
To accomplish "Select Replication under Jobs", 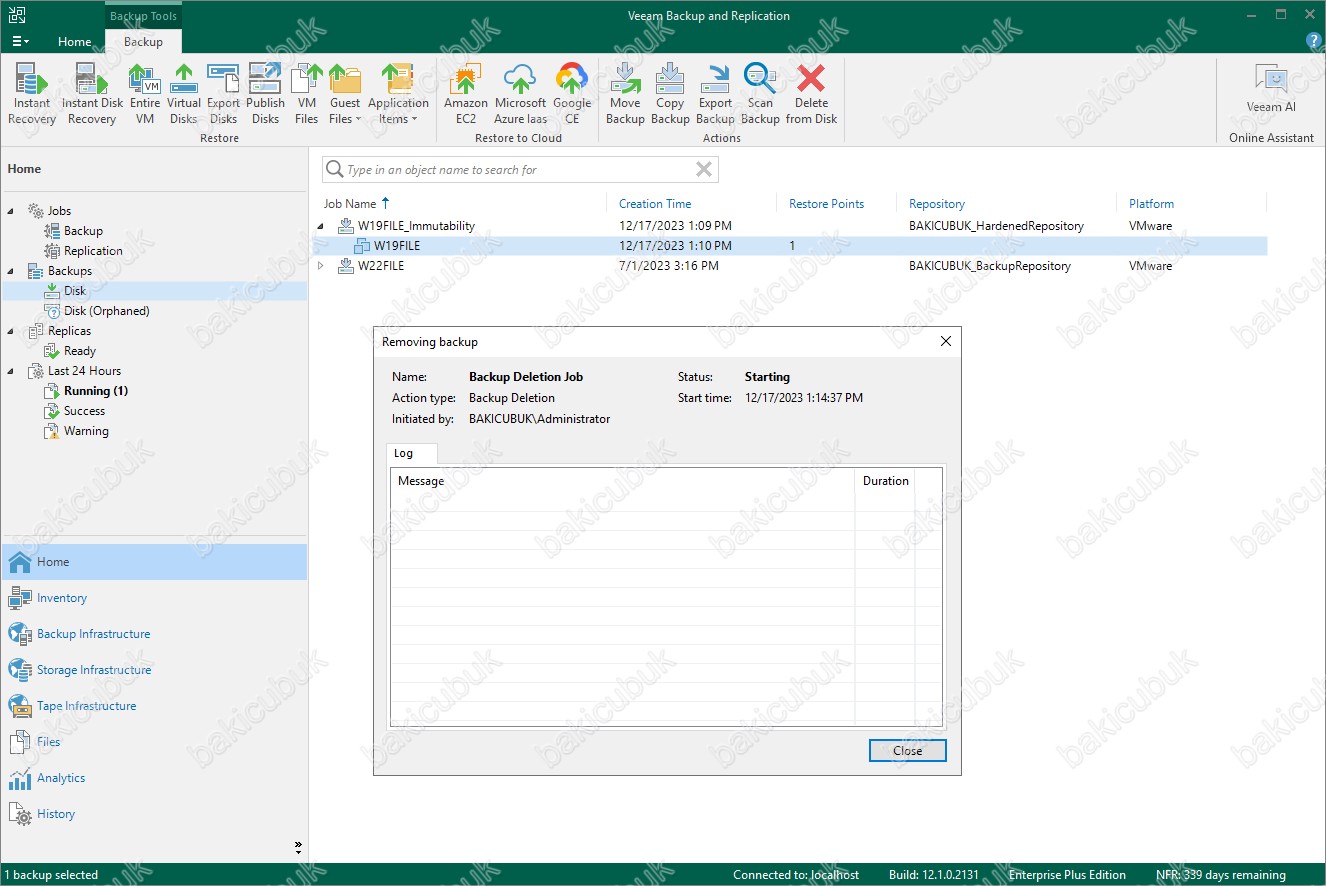I will point(93,251).
